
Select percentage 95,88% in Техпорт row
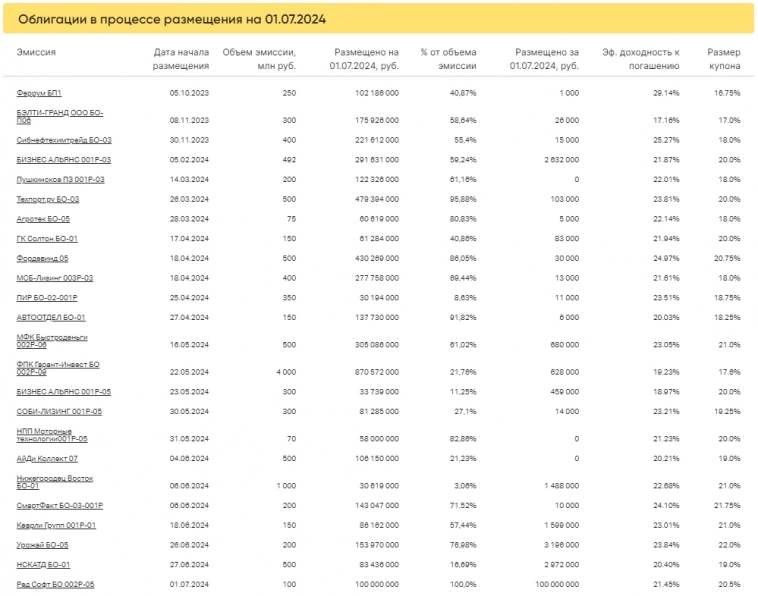(463, 199)
